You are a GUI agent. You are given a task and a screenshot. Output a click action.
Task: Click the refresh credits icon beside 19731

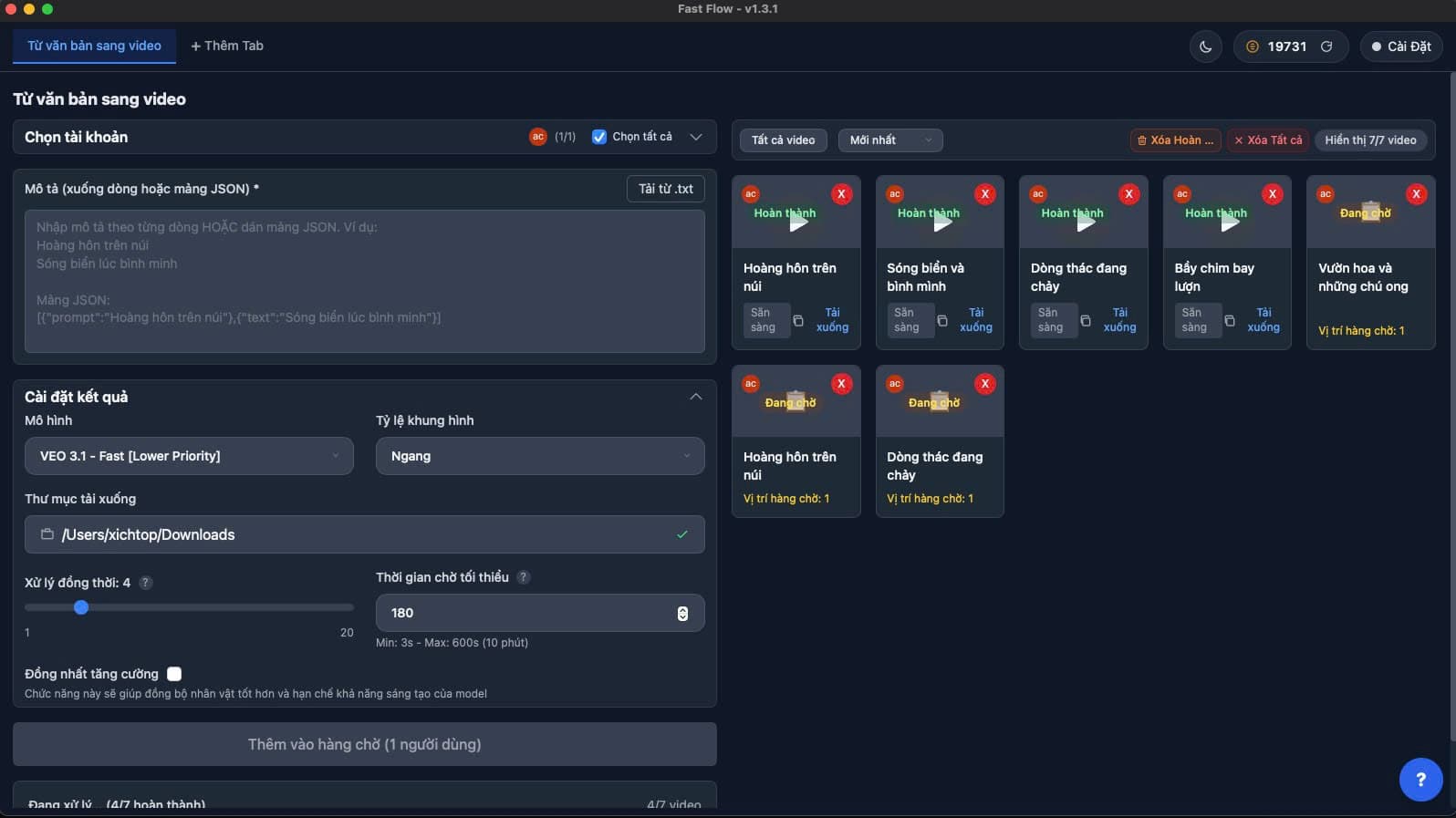click(x=1326, y=47)
